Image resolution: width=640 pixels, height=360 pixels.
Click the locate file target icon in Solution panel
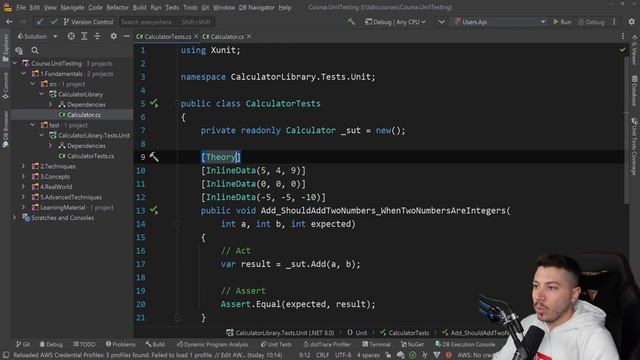click(x=71, y=36)
